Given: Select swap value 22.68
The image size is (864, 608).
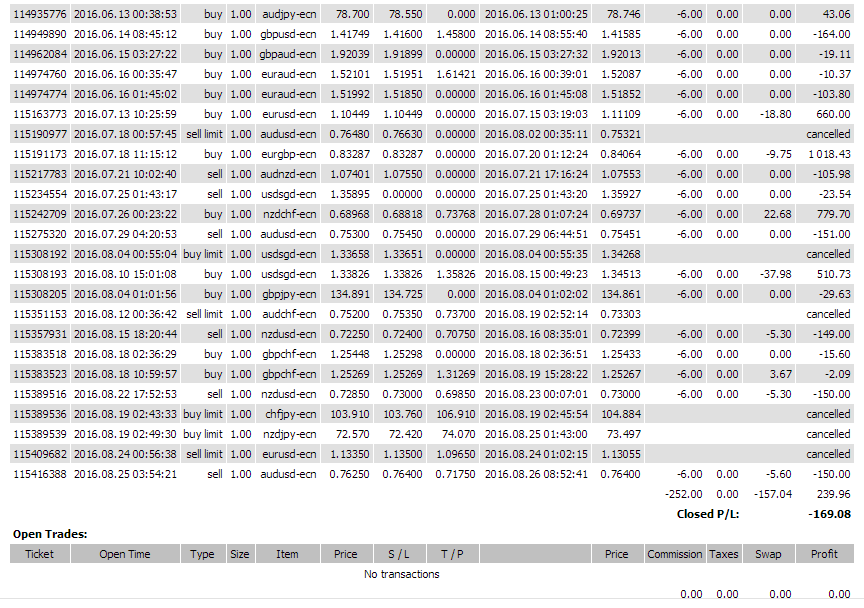Looking at the screenshot, I should (x=777, y=214).
